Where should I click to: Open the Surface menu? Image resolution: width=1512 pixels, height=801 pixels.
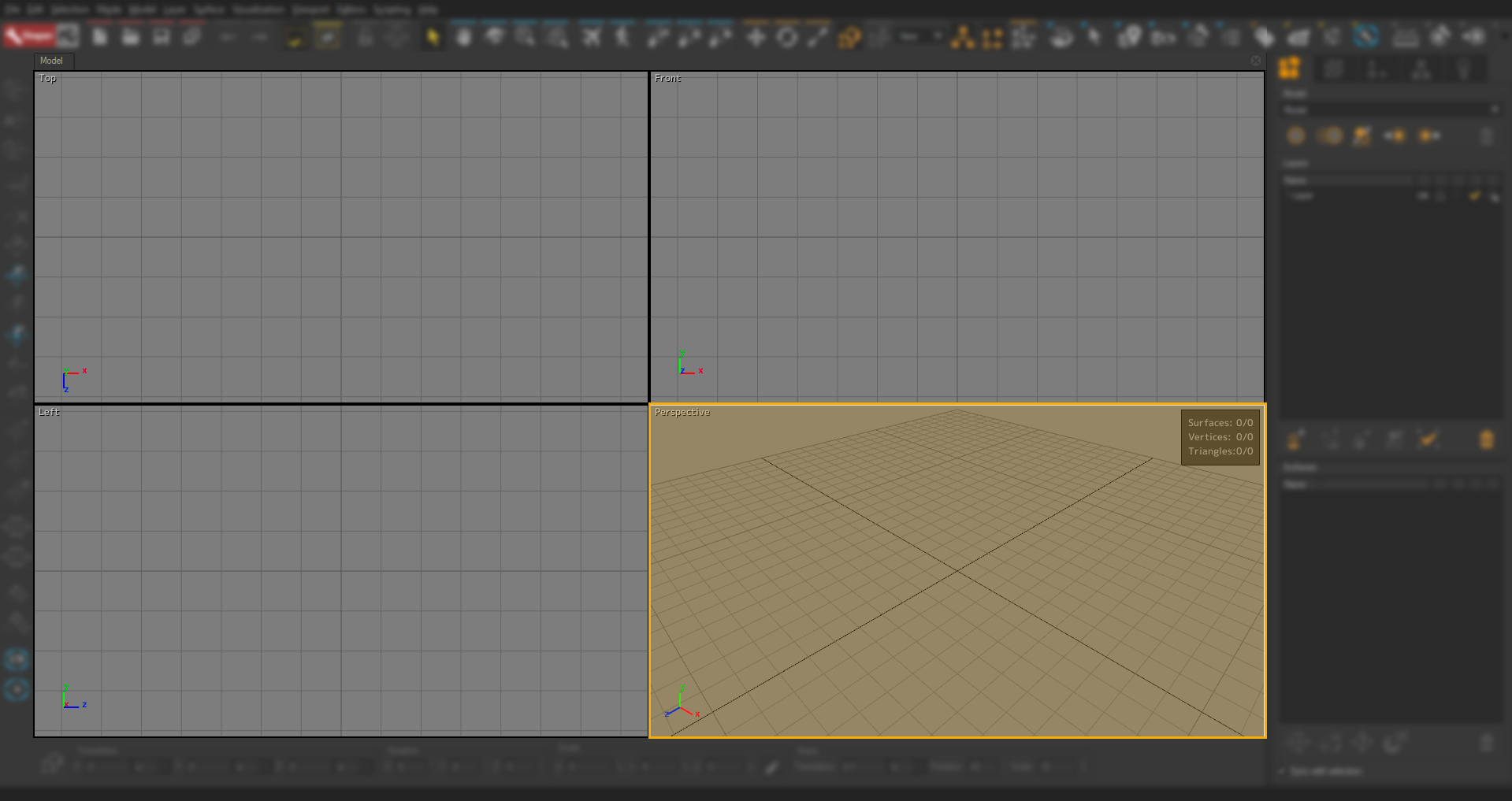pos(209,9)
